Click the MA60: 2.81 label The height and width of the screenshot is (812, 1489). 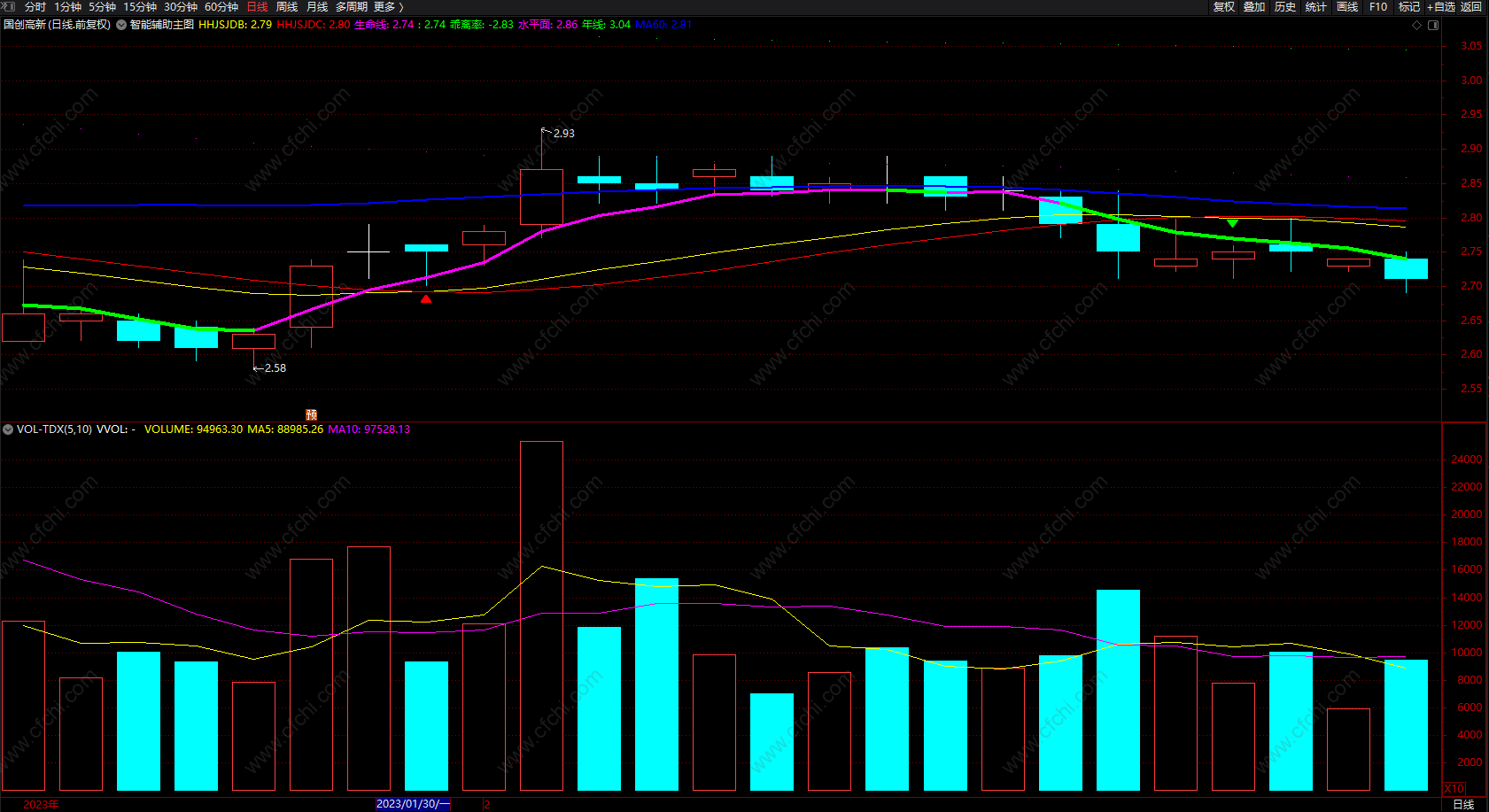[663, 25]
